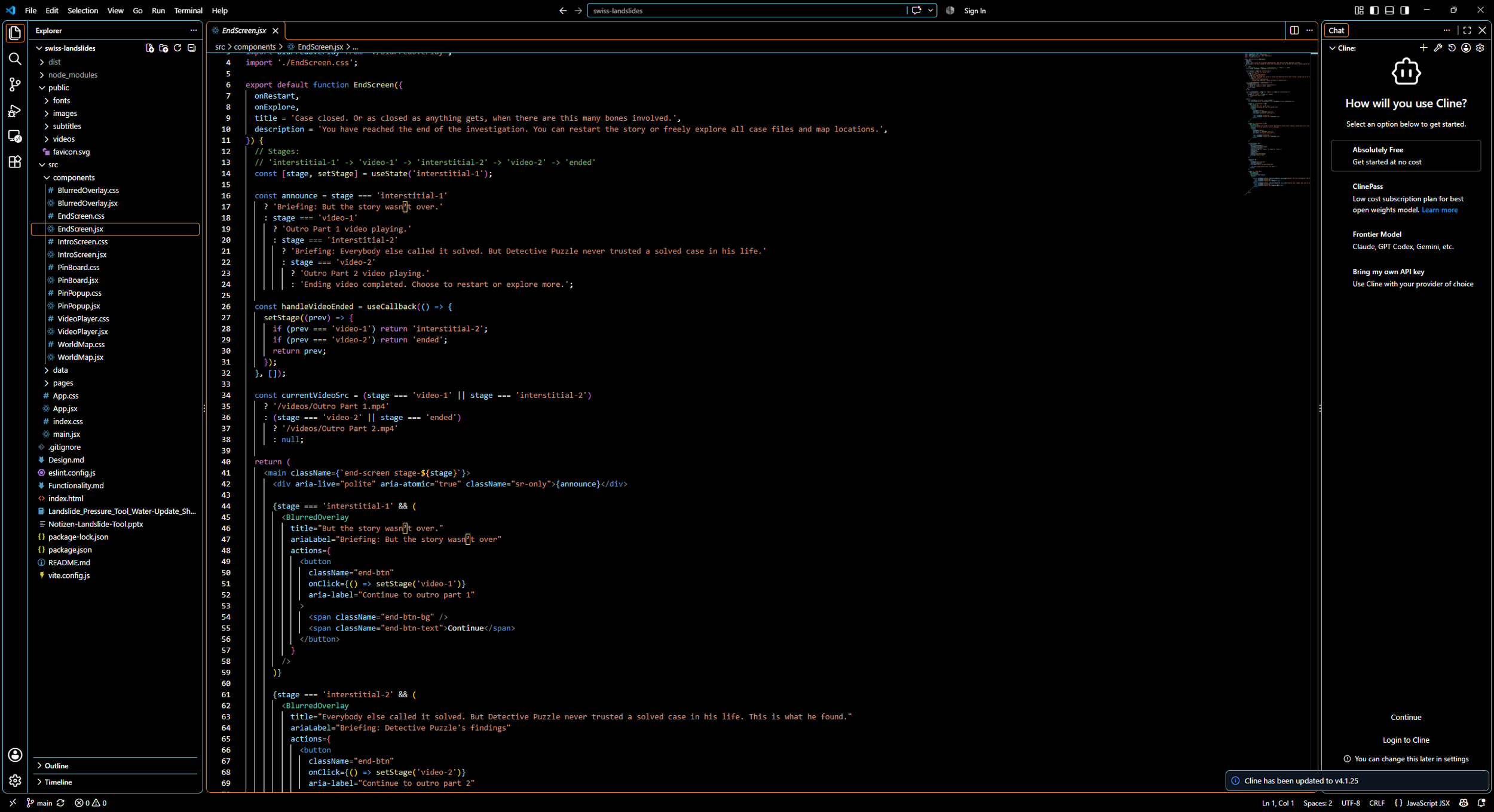Click the swiss-landslides command search box
The image size is (1494, 812).
coord(747,10)
